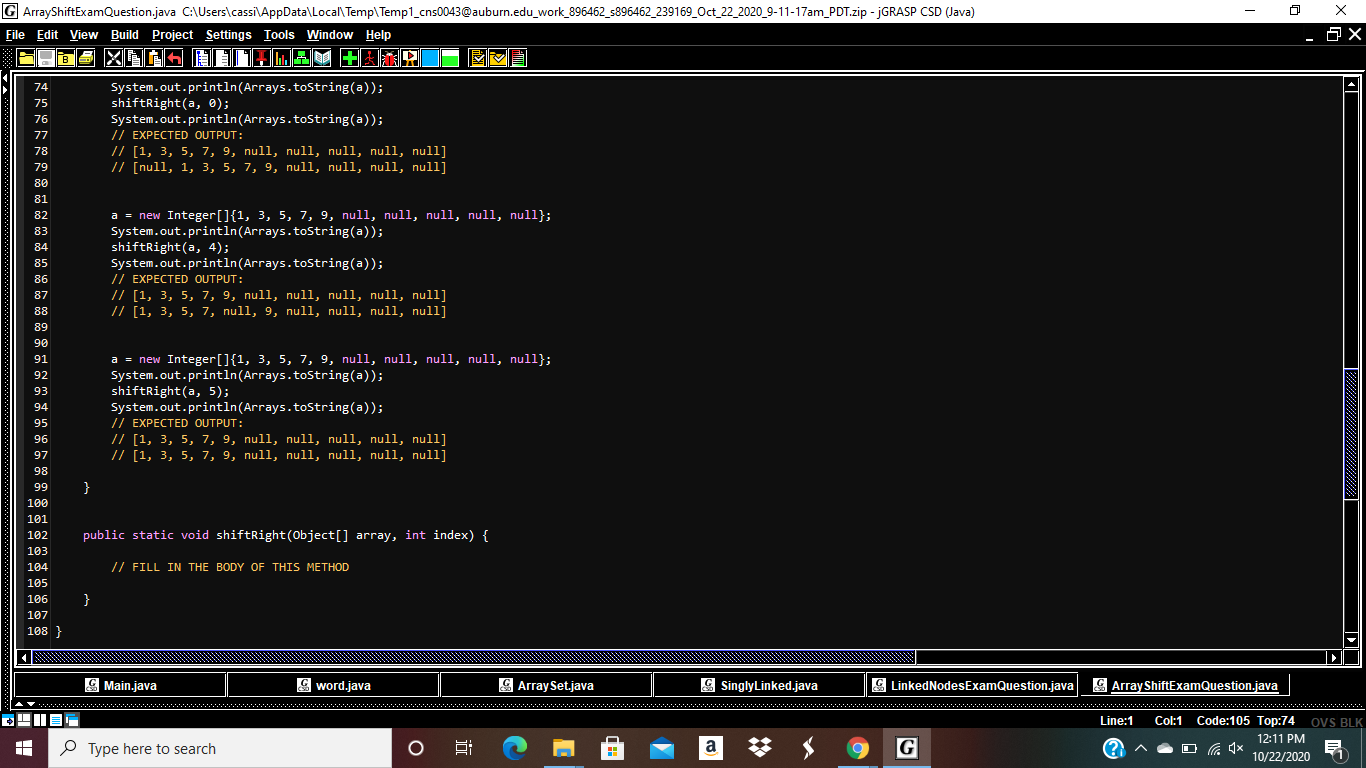Viewport: 1366px width, 768px height.
Task: Open Google Chrome from the taskbar
Action: coord(857,748)
